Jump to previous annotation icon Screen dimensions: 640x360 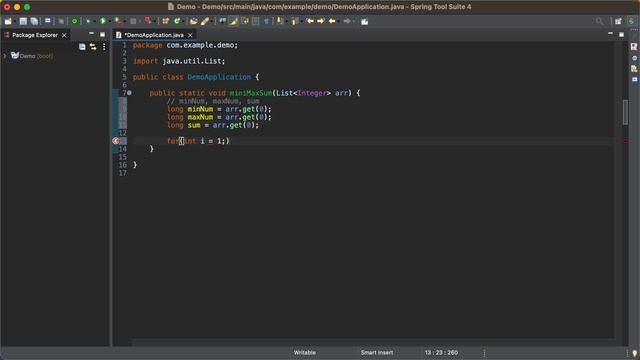294,21
